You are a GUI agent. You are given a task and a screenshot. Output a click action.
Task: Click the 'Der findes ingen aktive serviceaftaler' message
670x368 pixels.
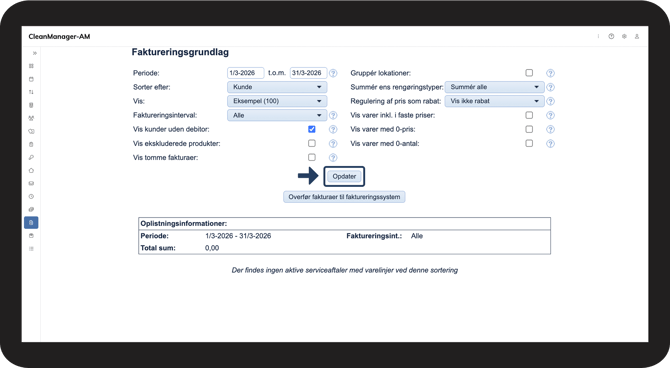pyautogui.click(x=344, y=270)
